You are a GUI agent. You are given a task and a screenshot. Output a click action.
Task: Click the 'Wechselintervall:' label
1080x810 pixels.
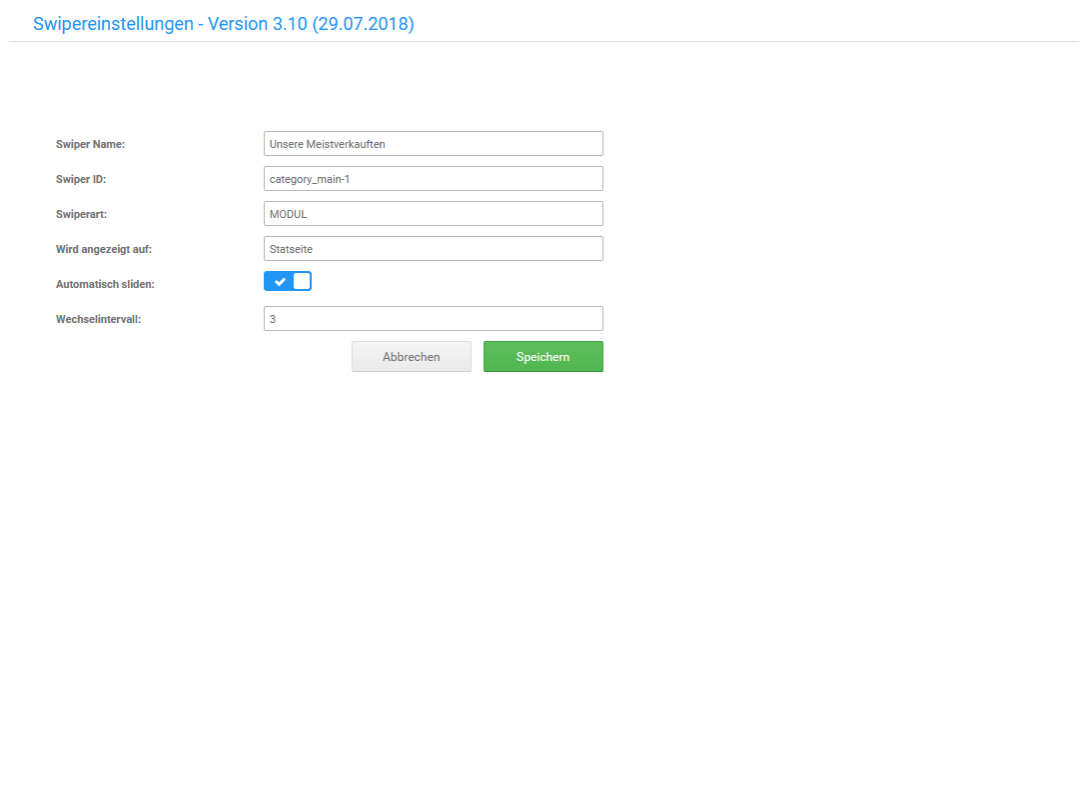coord(98,319)
